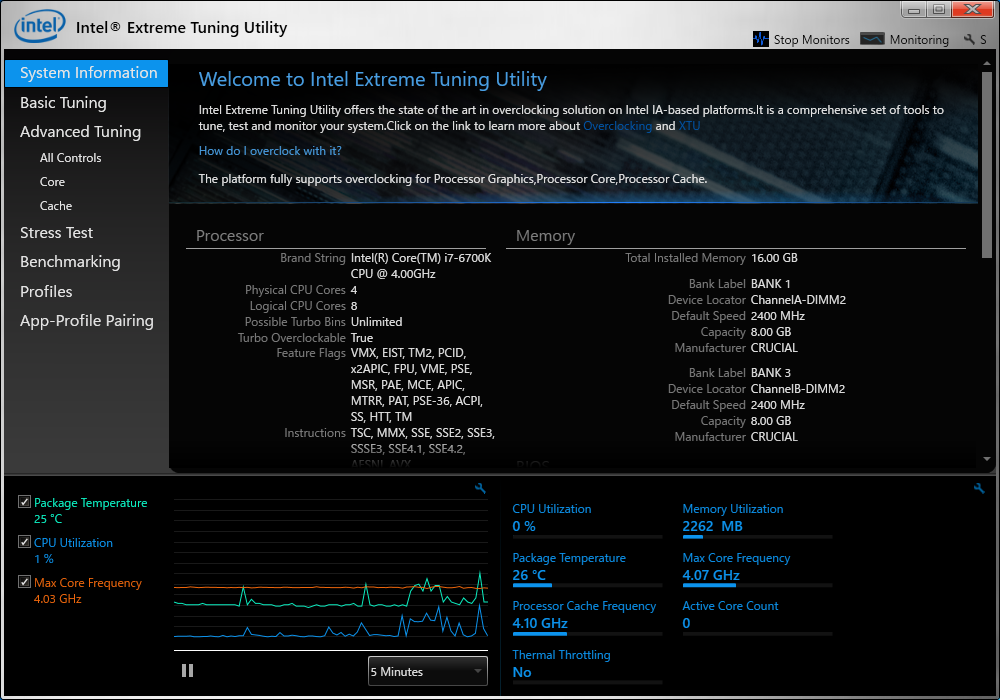The height and width of the screenshot is (700, 1000).
Task: Select Core tuning page
Action: pyautogui.click(x=52, y=182)
